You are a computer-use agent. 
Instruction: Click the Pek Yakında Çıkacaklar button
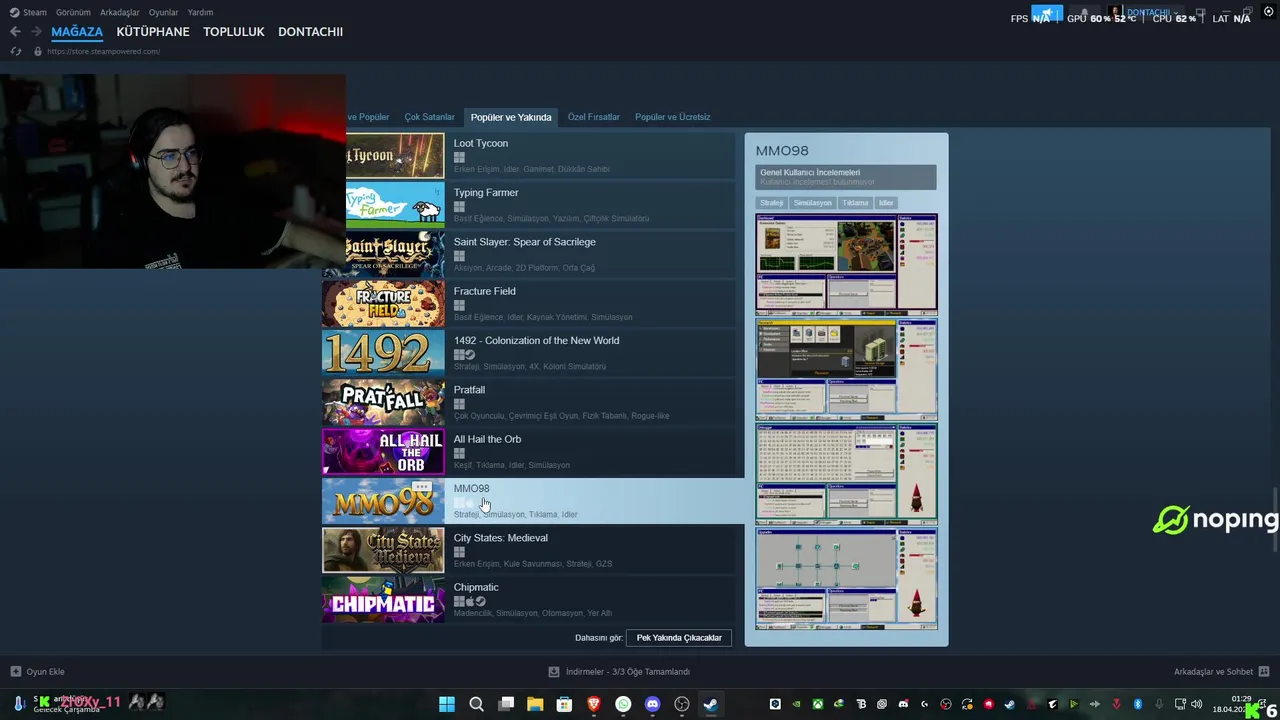click(679, 638)
